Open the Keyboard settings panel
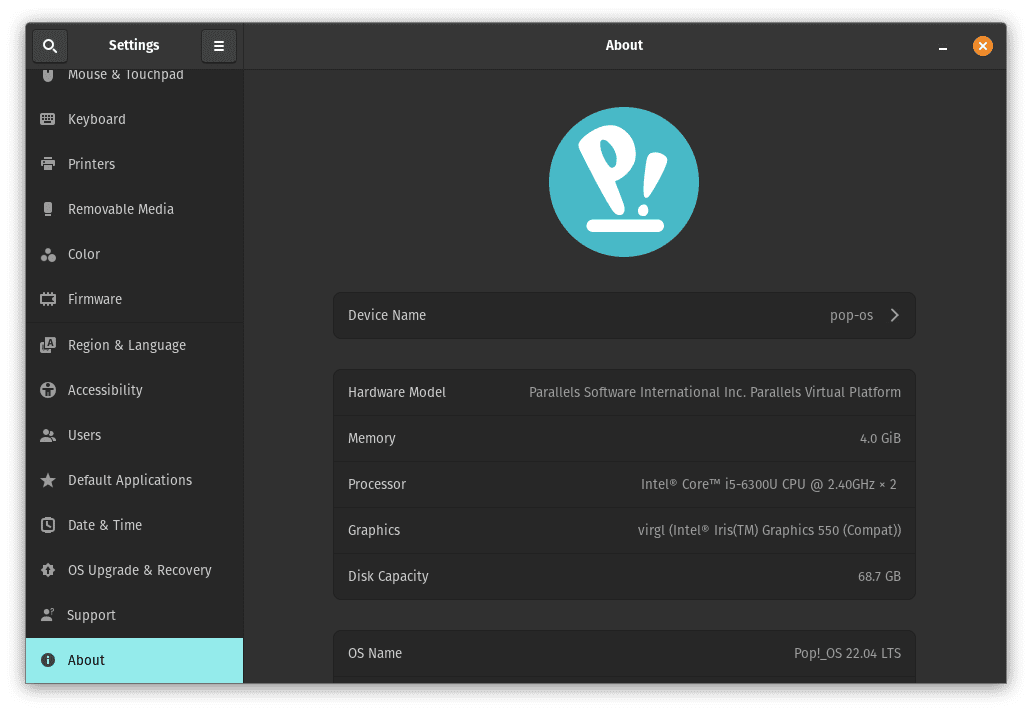 [134, 119]
